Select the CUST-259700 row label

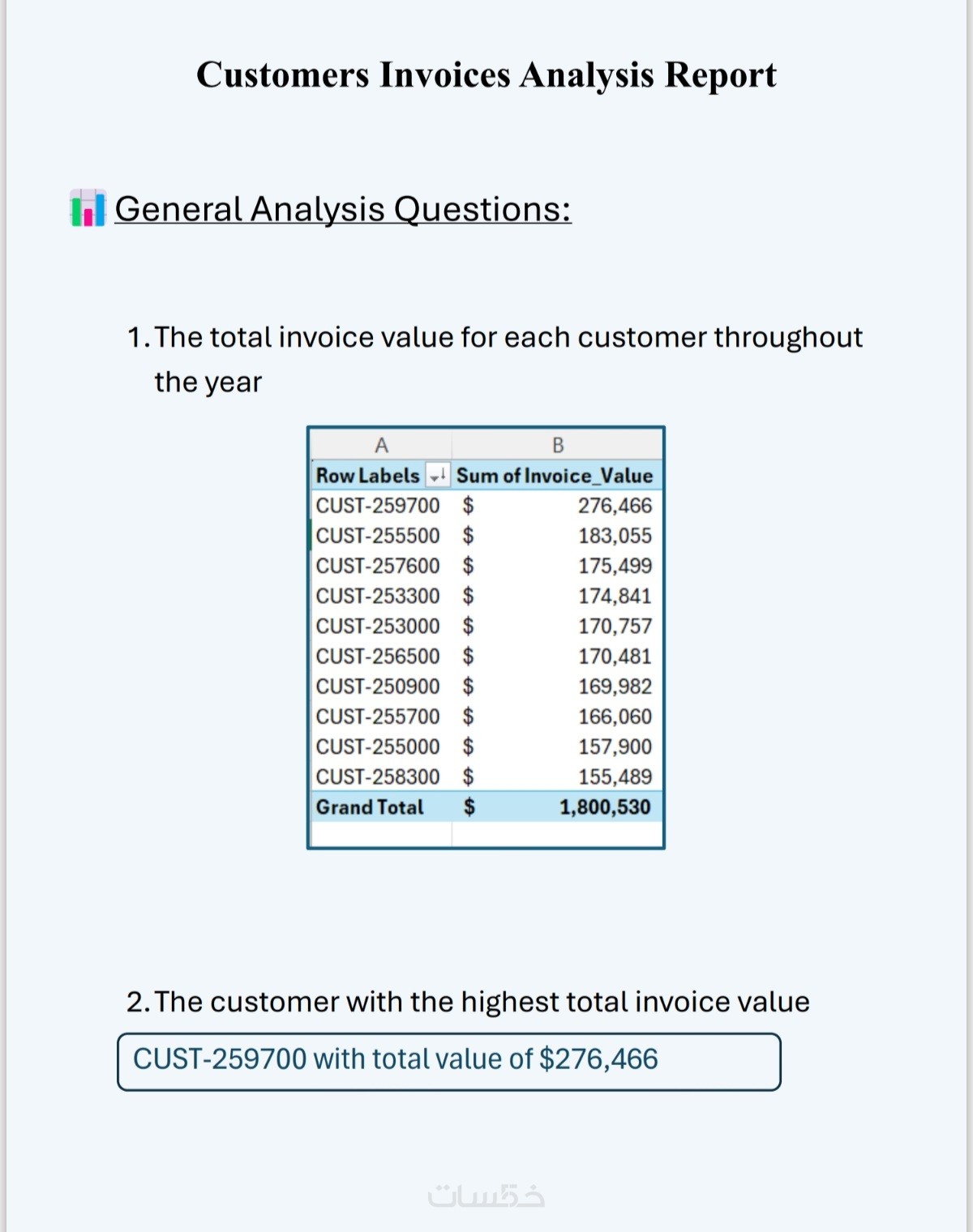coord(378,506)
